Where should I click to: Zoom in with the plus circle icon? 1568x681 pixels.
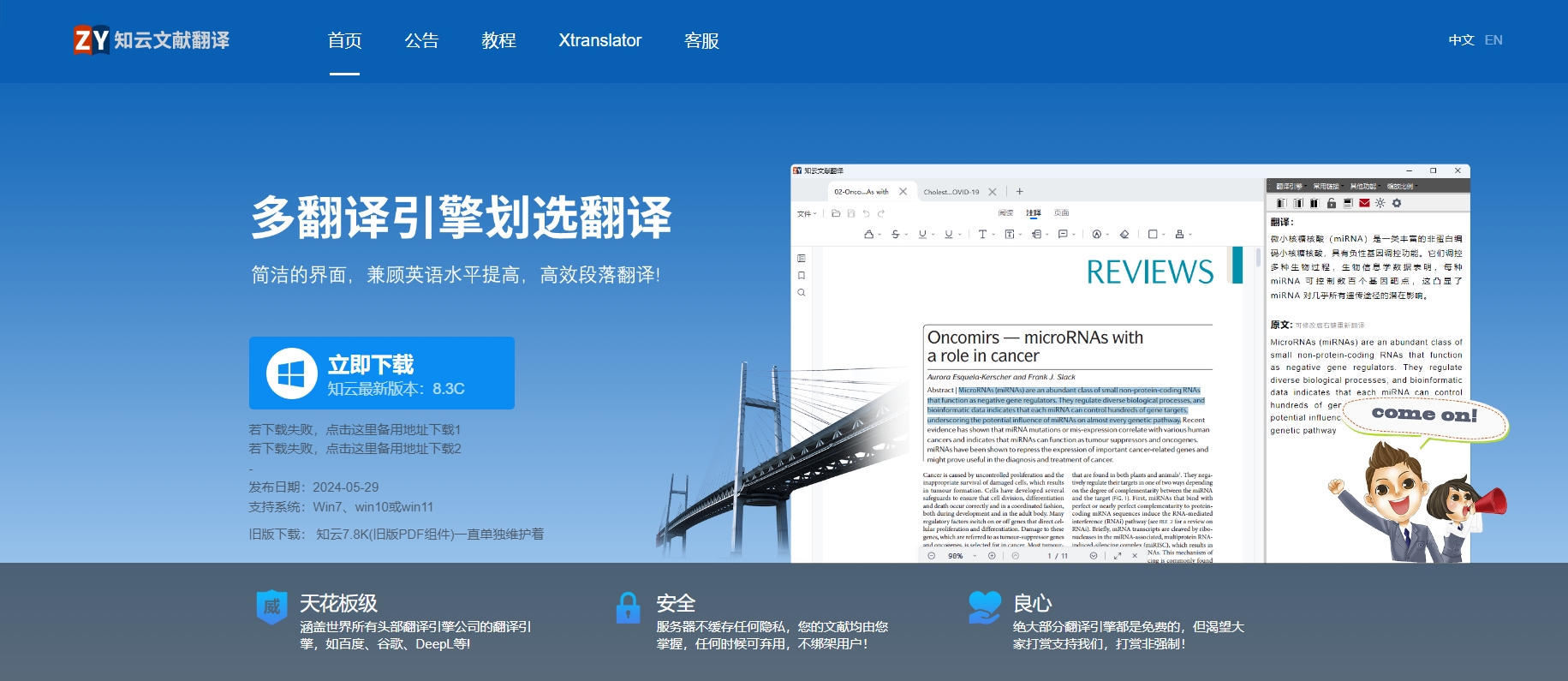tap(992, 556)
